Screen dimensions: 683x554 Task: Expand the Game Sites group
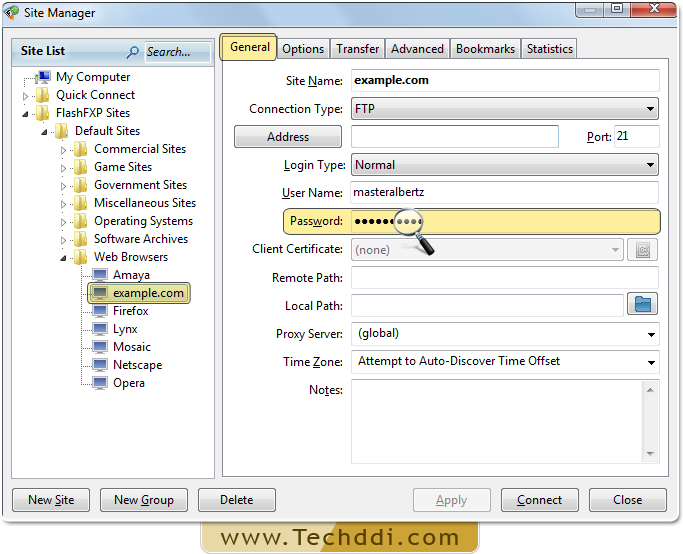[x=64, y=168]
